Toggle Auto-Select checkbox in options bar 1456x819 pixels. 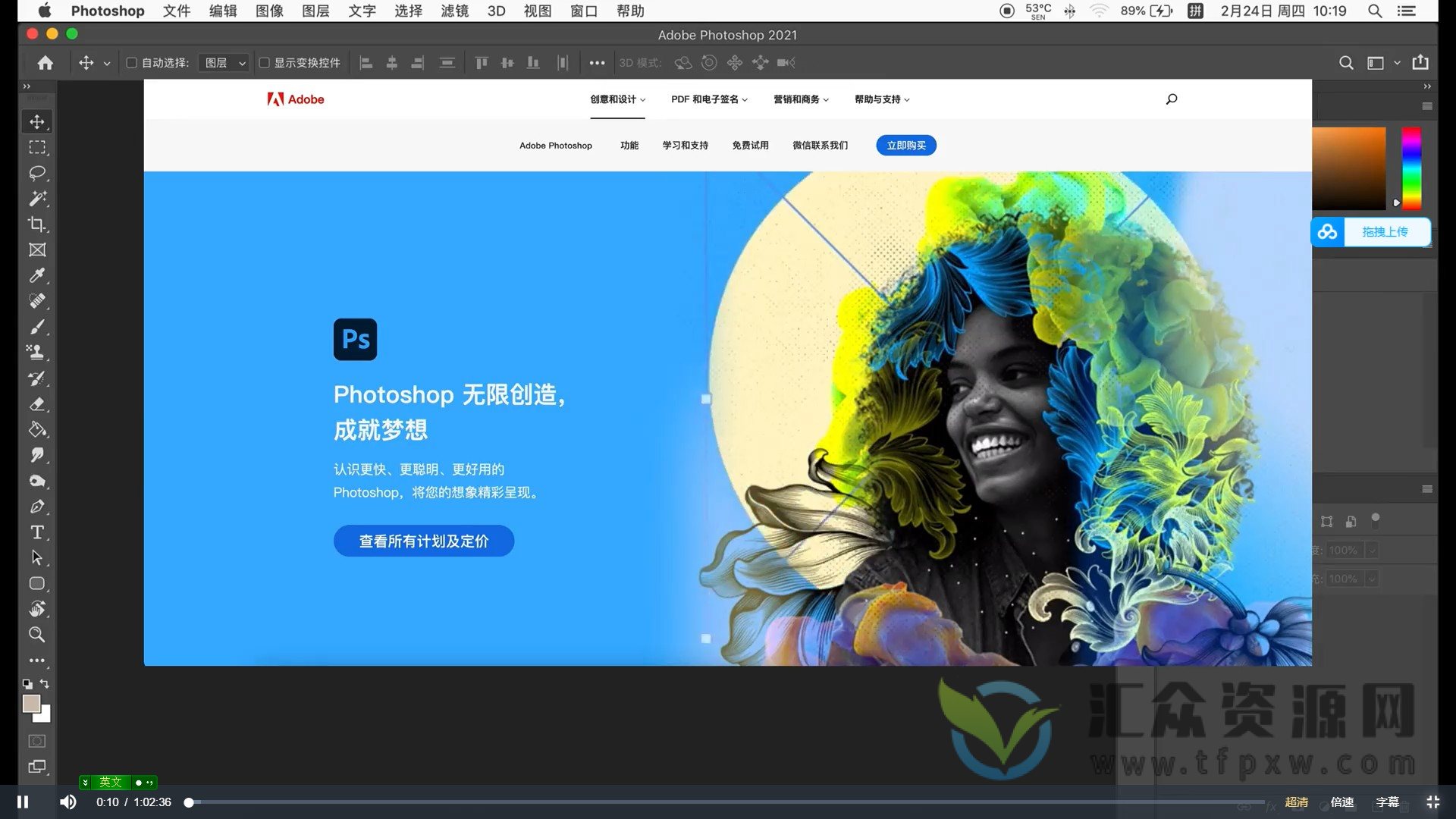click(x=131, y=62)
